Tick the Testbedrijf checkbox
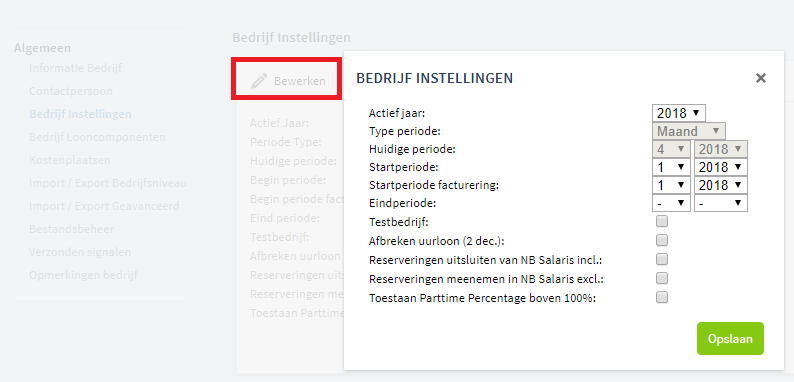The height and width of the screenshot is (382, 794). [x=662, y=221]
